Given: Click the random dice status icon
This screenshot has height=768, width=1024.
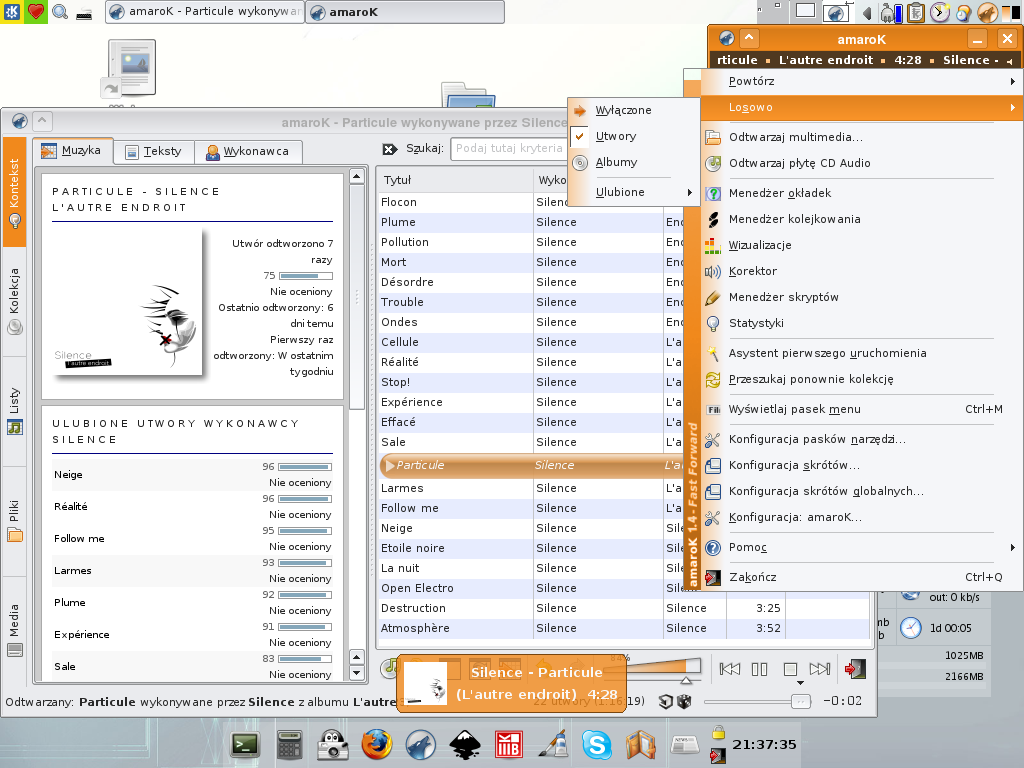Looking at the screenshot, I should 684,701.
